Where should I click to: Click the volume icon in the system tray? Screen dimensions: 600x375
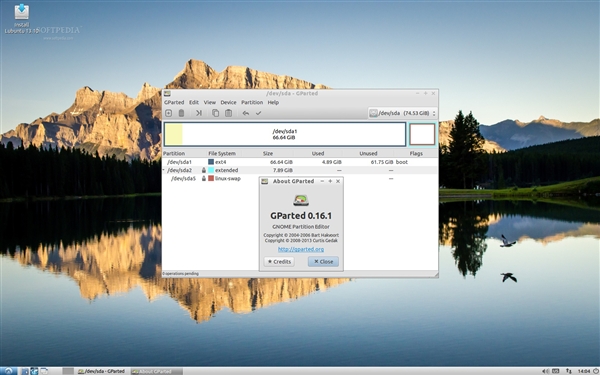545,371
